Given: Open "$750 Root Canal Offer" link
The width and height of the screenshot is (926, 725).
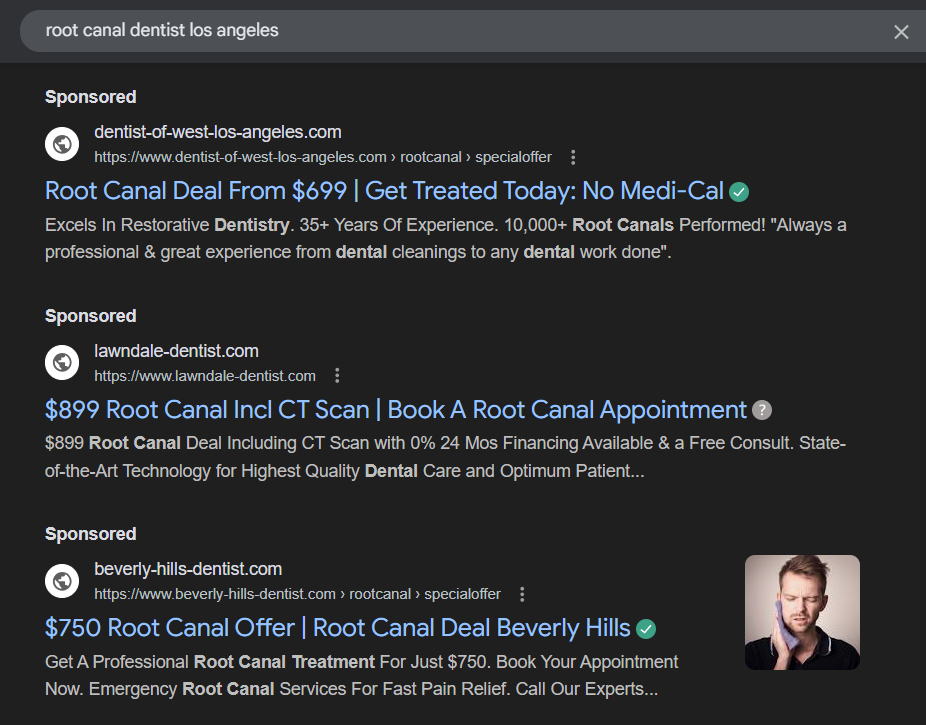Looking at the screenshot, I should (x=337, y=628).
